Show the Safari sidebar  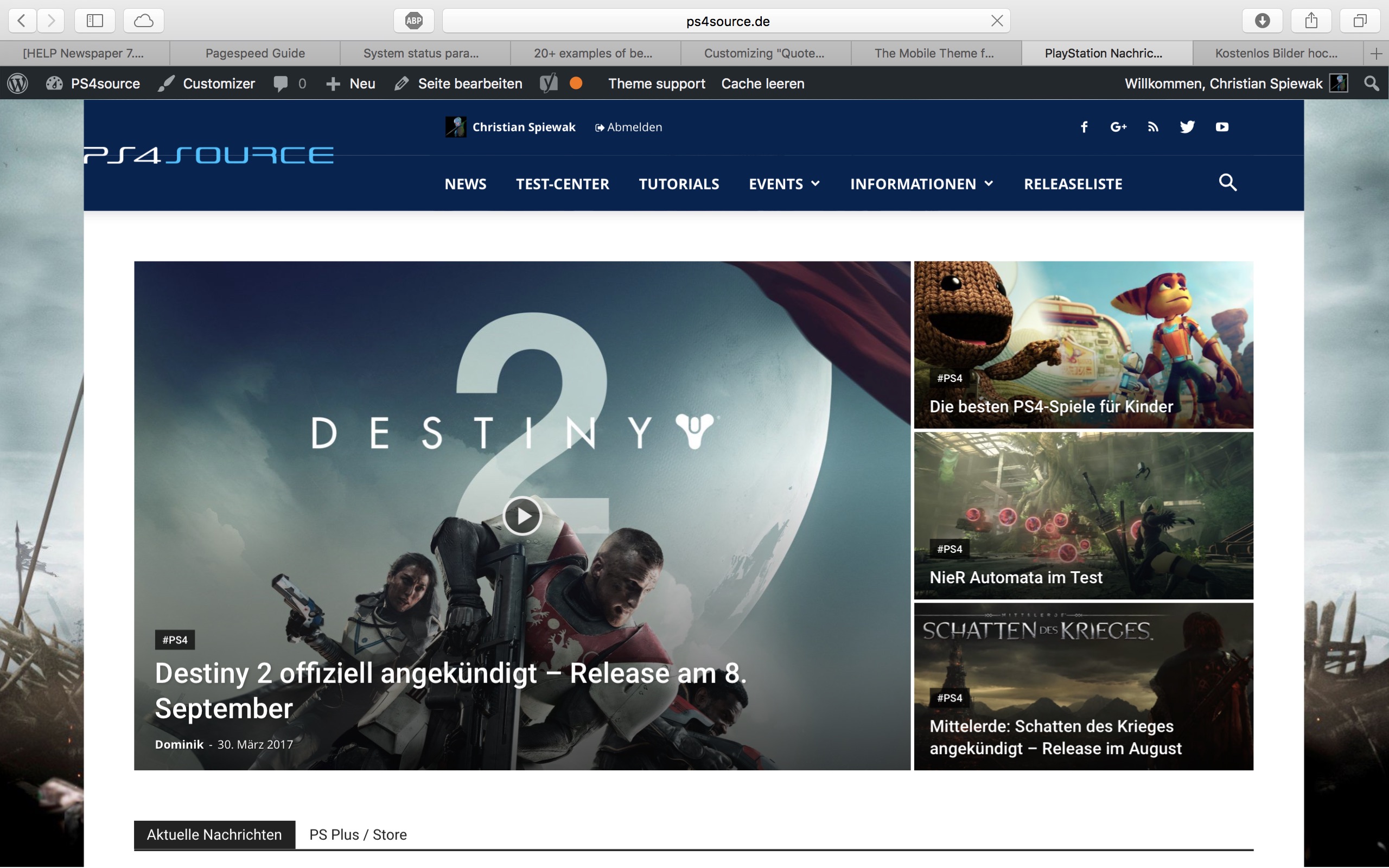pyautogui.click(x=95, y=21)
